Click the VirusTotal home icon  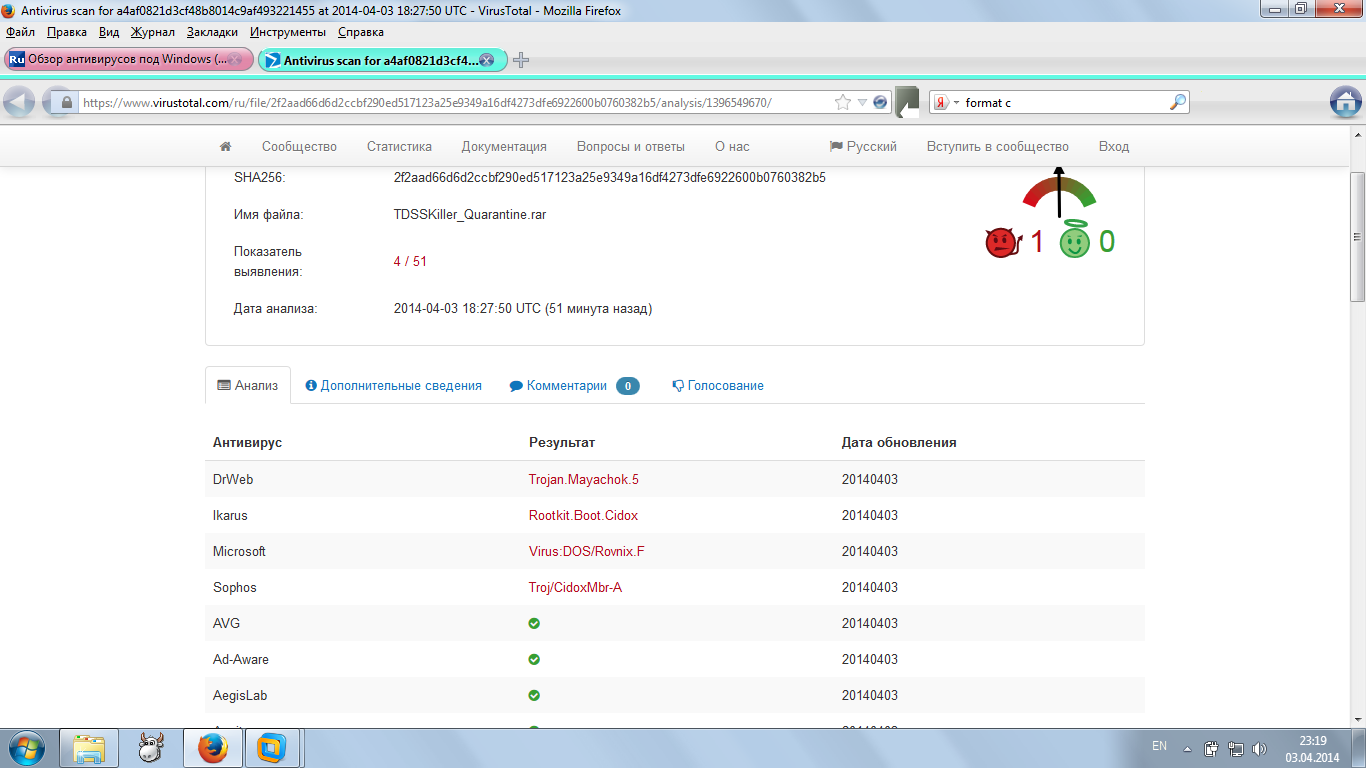click(225, 146)
